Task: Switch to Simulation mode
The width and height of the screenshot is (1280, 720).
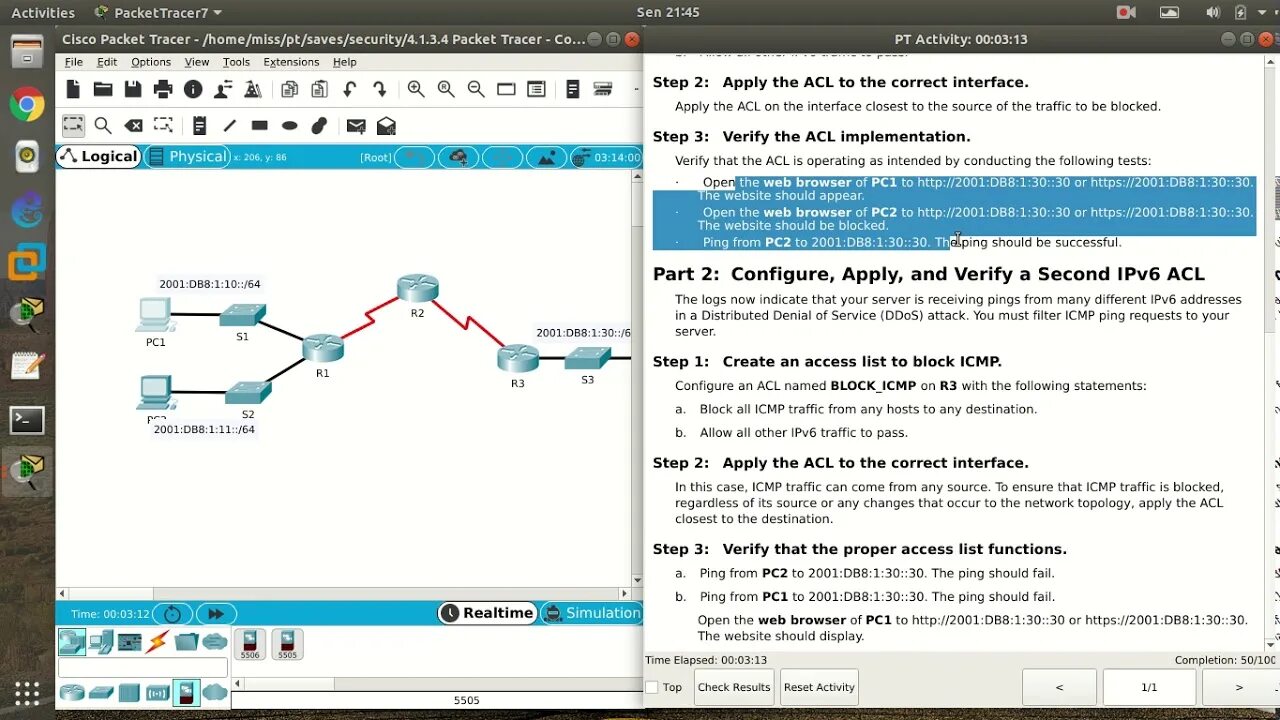Action: (x=591, y=613)
